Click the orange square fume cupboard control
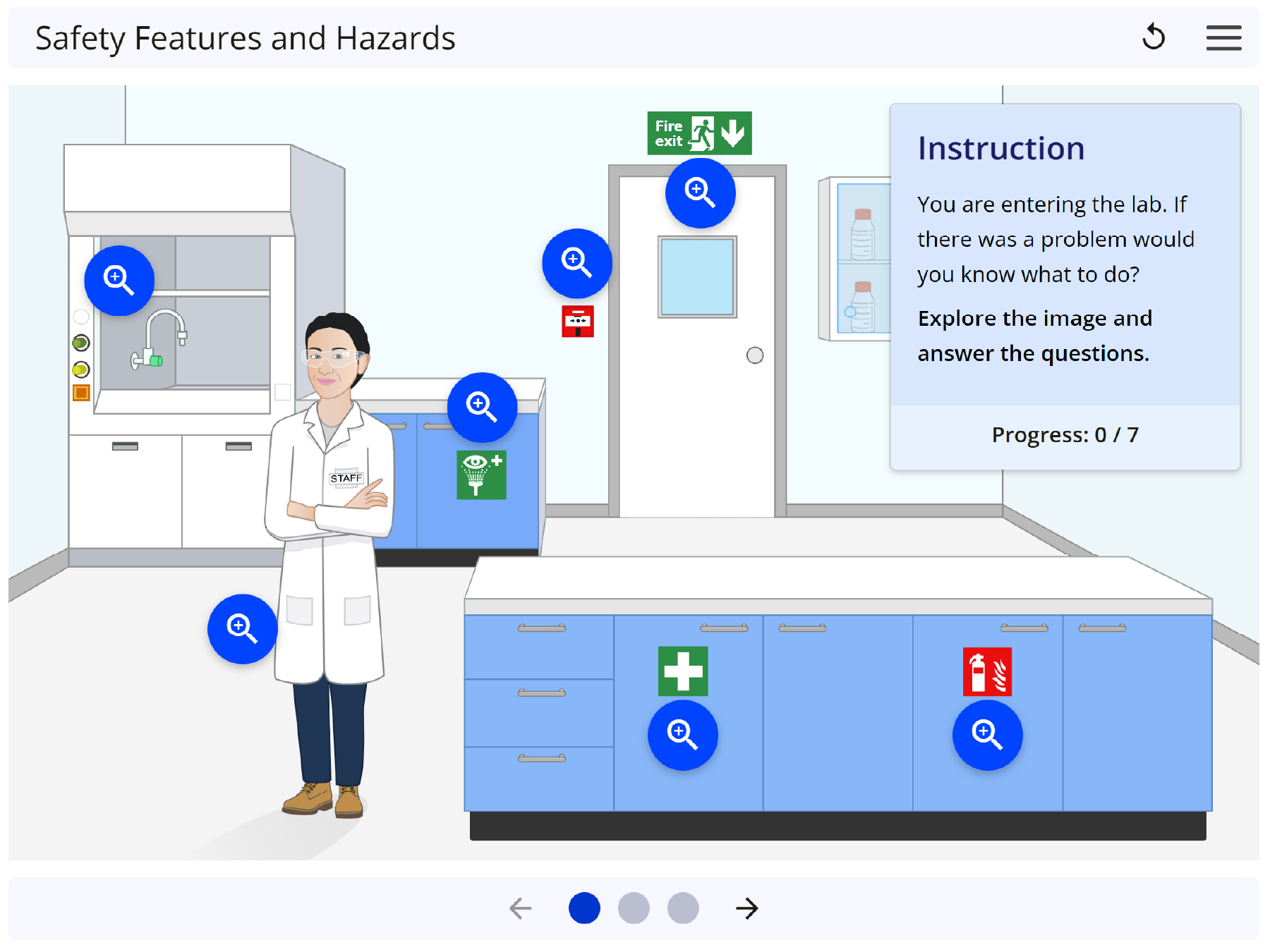 81,393
